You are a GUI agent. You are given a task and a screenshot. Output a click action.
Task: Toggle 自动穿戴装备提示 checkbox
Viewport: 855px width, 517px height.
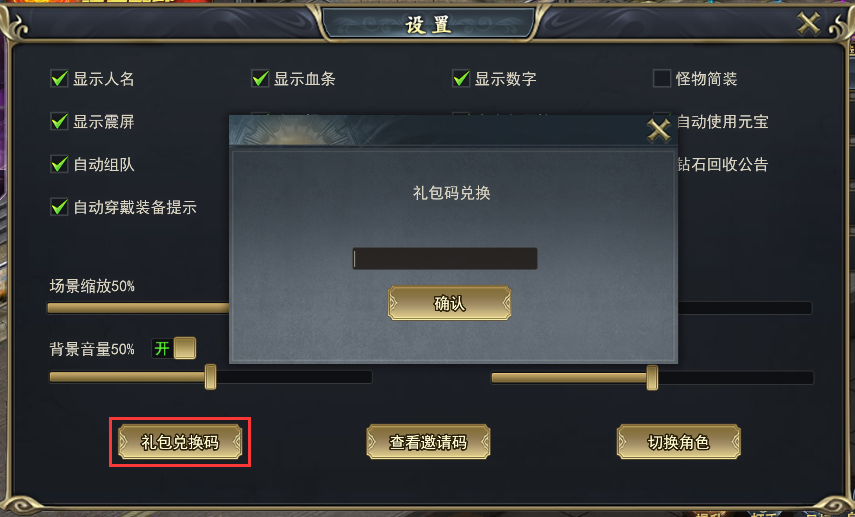pyautogui.click(x=59, y=207)
